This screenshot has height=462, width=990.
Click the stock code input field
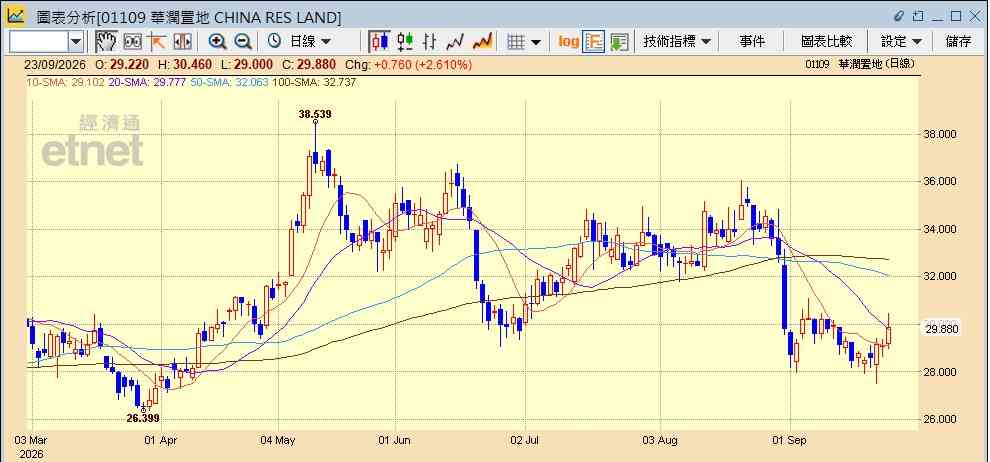click(x=39, y=42)
